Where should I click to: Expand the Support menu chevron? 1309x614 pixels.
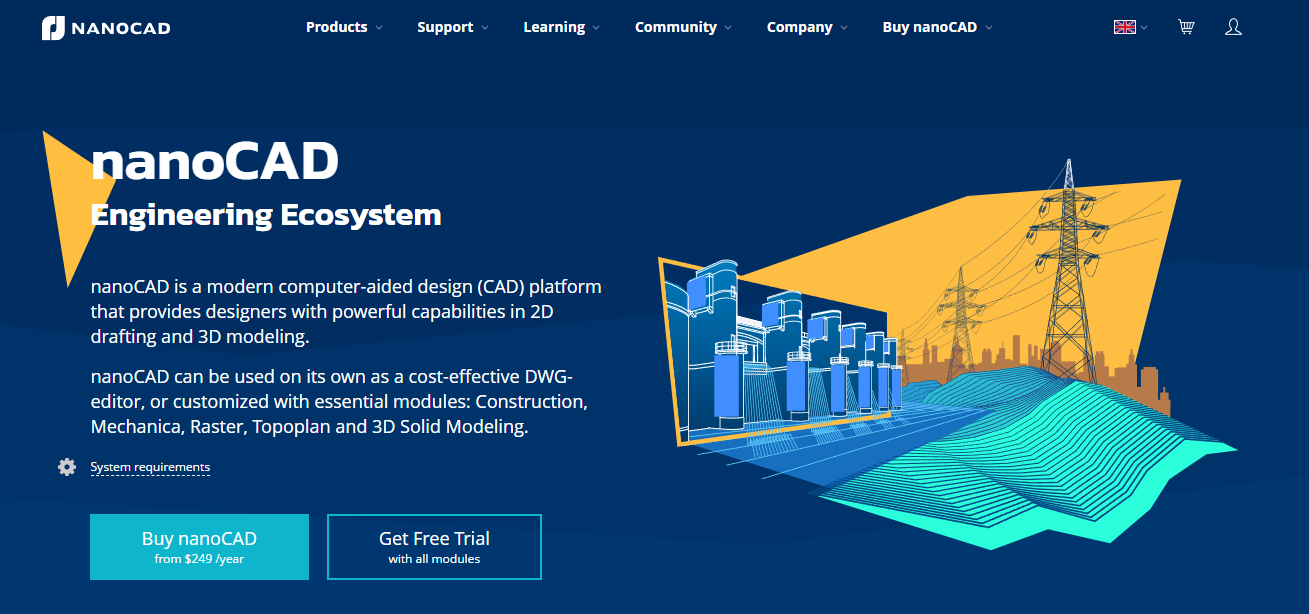tap(485, 28)
